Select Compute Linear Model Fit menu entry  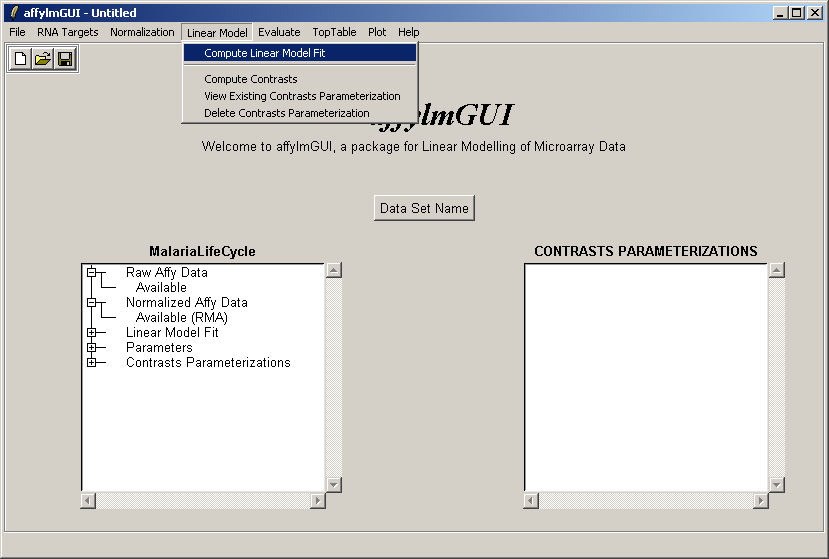pos(264,53)
